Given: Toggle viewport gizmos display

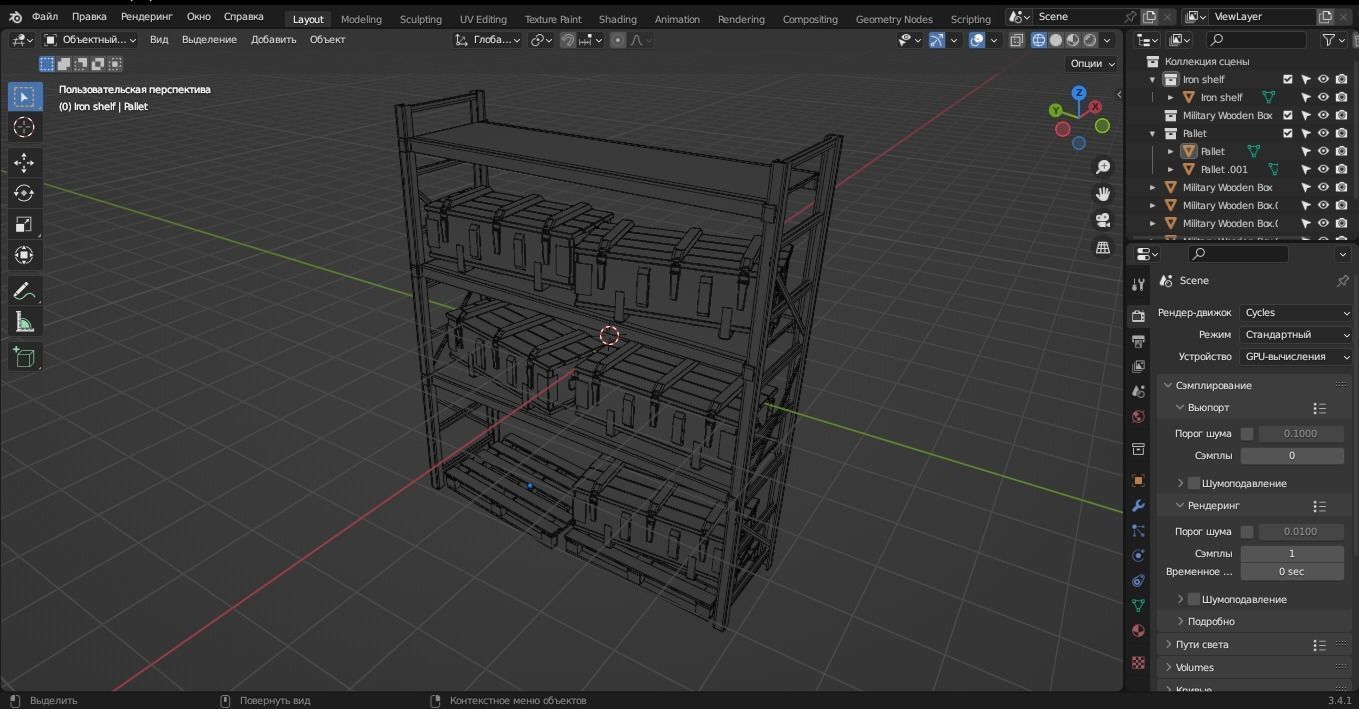Looking at the screenshot, I should pyautogui.click(x=937, y=40).
